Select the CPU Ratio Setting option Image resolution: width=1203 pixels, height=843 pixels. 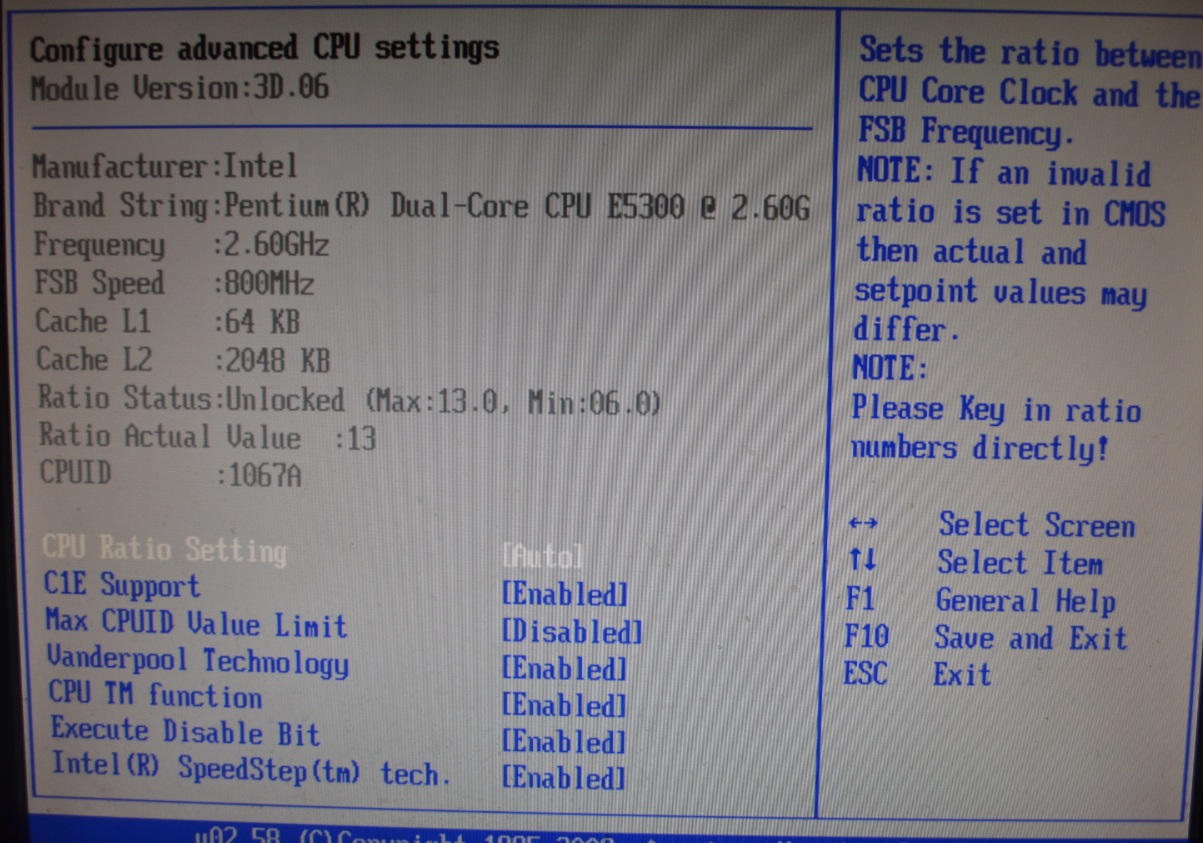pyautogui.click(x=165, y=550)
